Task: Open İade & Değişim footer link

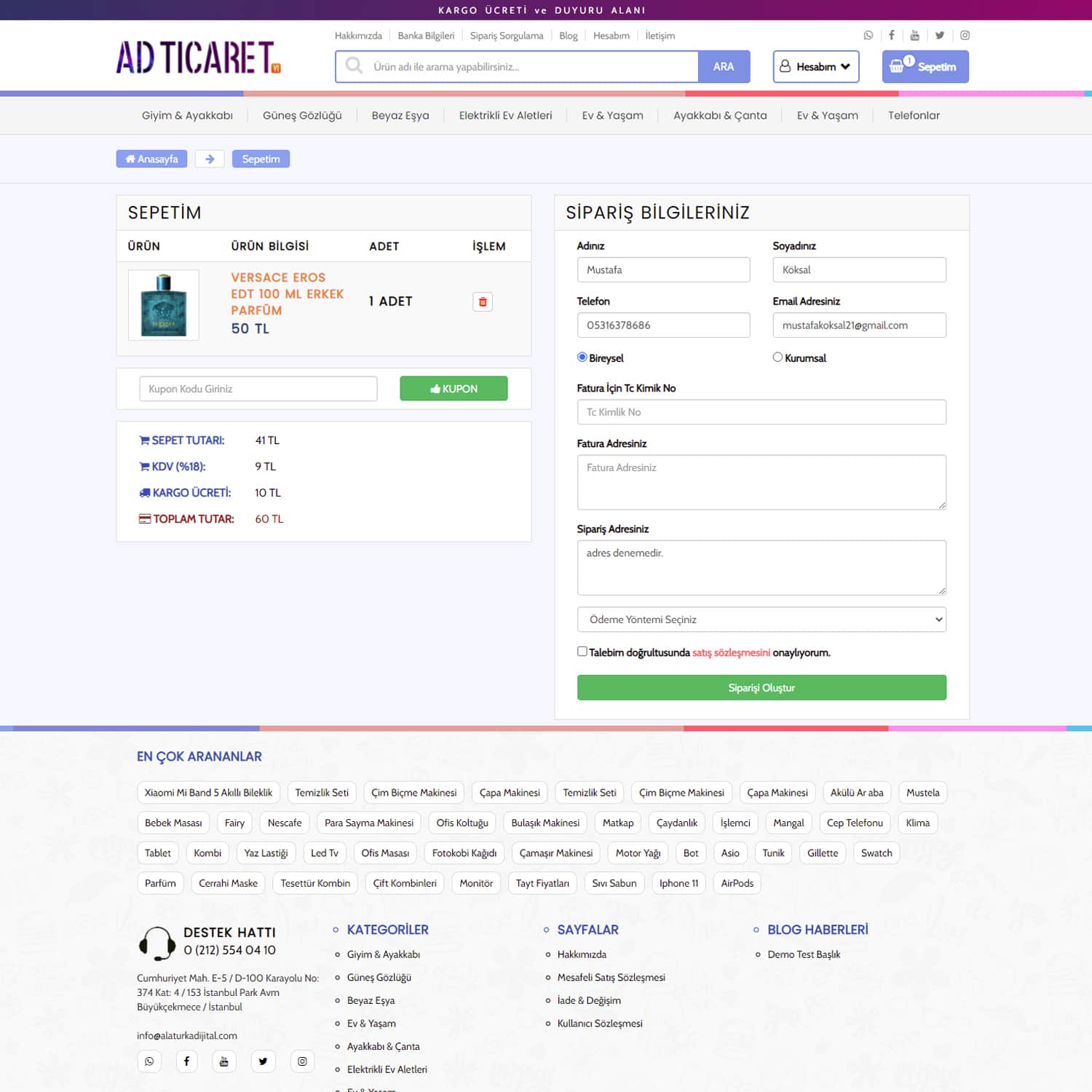Action: pyautogui.click(x=589, y=1000)
